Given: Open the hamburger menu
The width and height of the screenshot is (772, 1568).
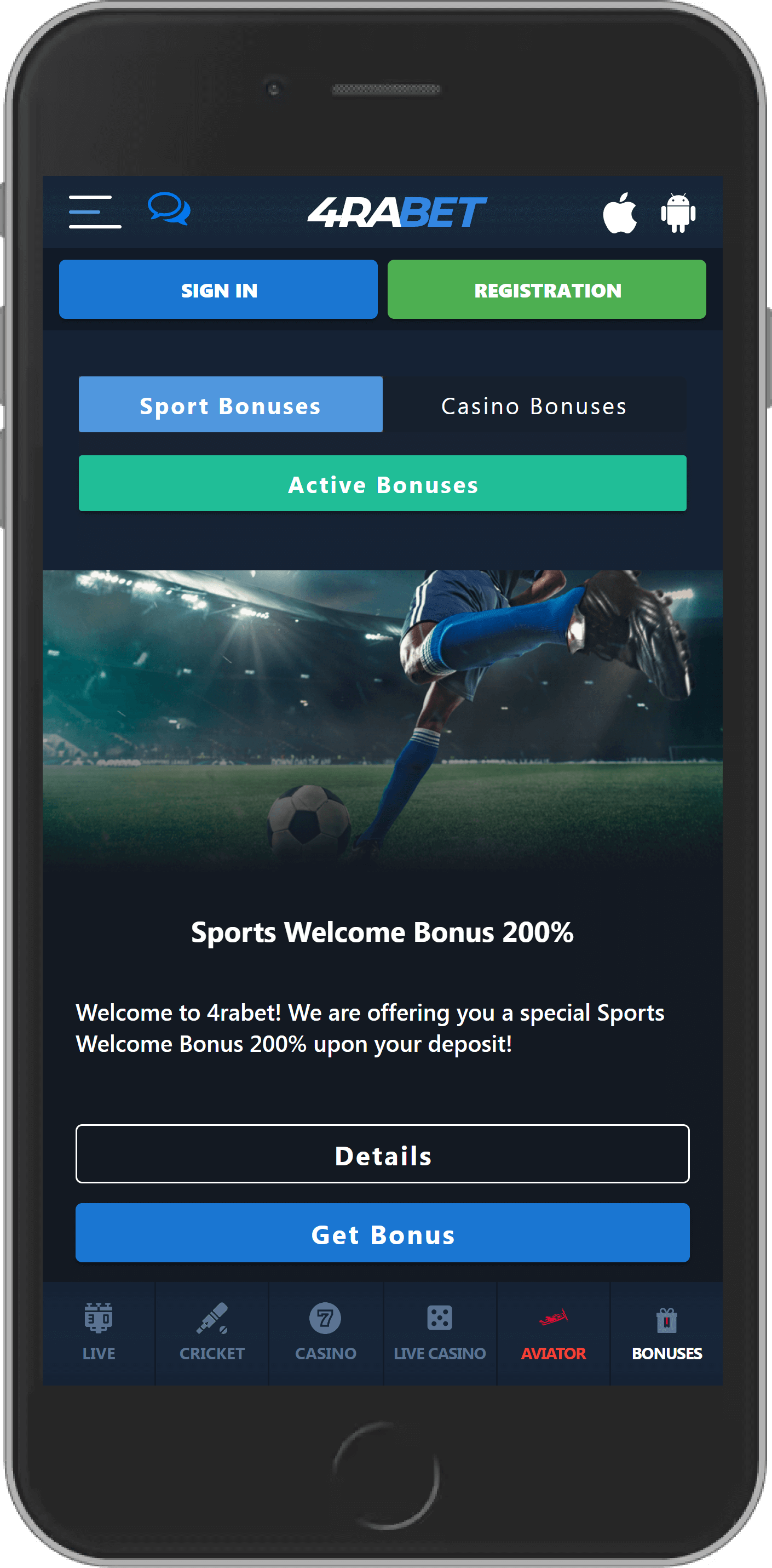Looking at the screenshot, I should [x=95, y=211].
